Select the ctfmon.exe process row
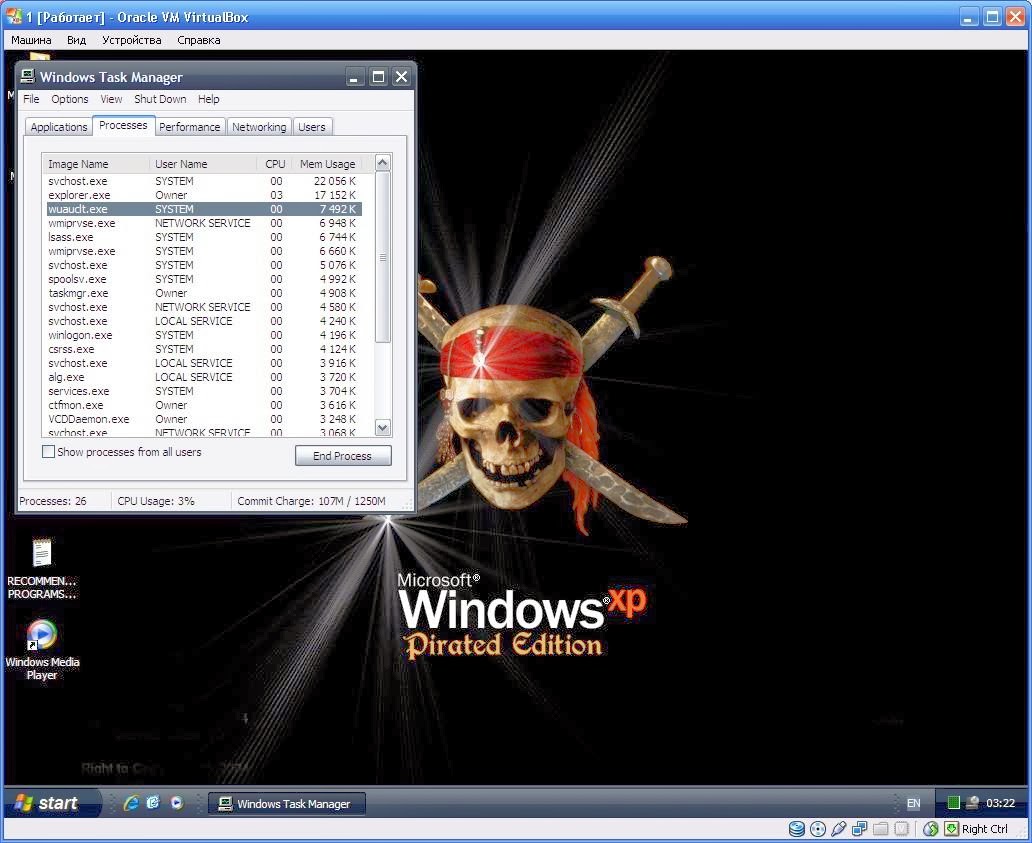 coord(203,405)
